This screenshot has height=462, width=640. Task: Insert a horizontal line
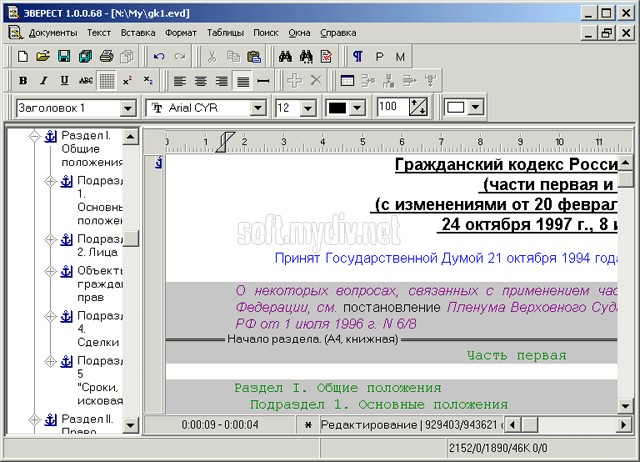click(x=263, y=81)
